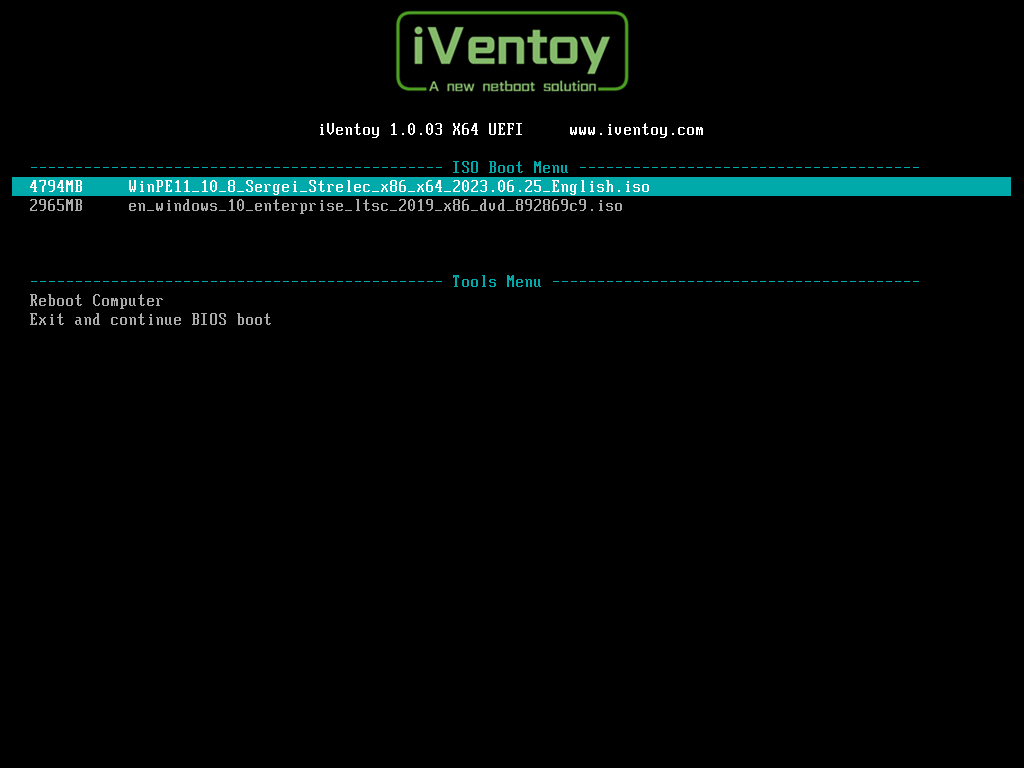Click the 4794MB size label
Image resolution: width=1024 pixels, height=768 pixels.
click(x=56, y=187)
